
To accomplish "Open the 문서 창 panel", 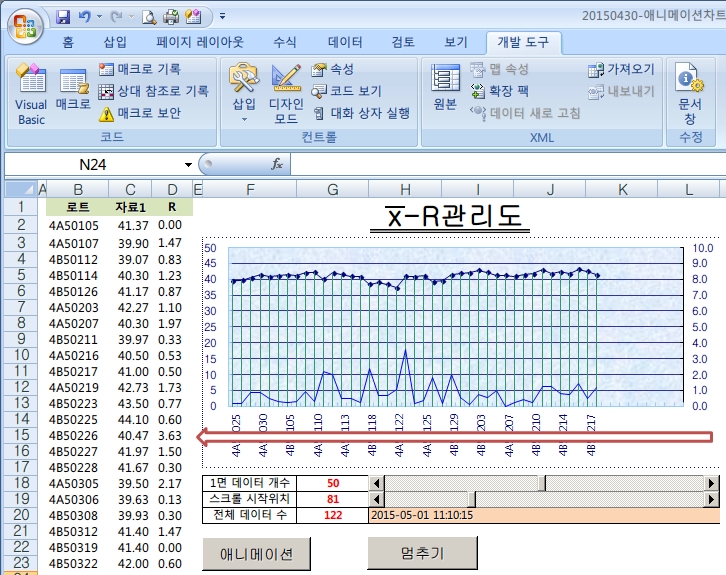I will point(690,94).
